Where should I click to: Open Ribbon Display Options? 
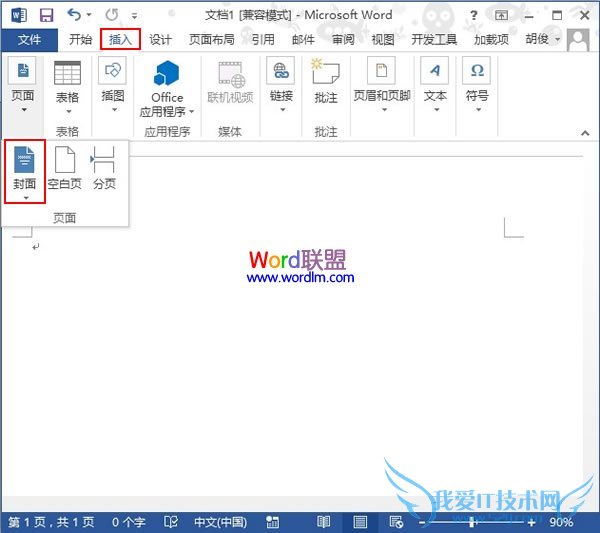(x=501, y=15)
